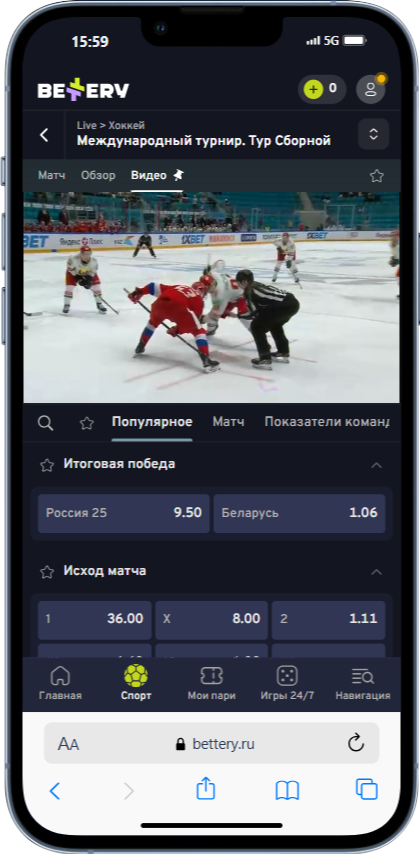This screenshot has height=854, width=420.
Task: Add the match to favorites star
Action: pyautogui.click(x=376, y=175)
